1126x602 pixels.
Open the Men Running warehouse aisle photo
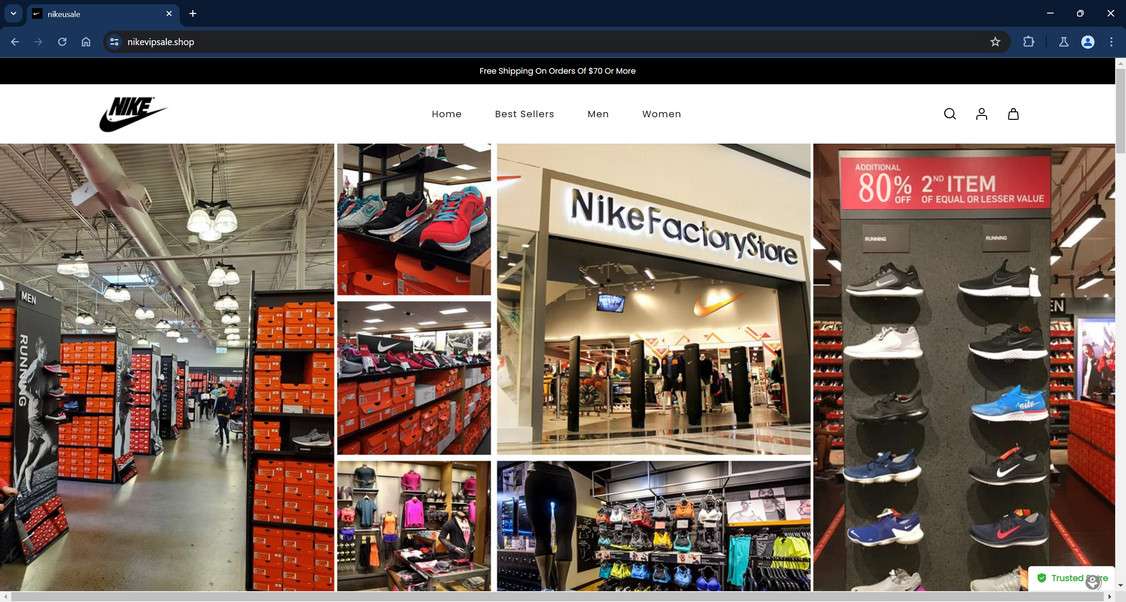(167, 367)
